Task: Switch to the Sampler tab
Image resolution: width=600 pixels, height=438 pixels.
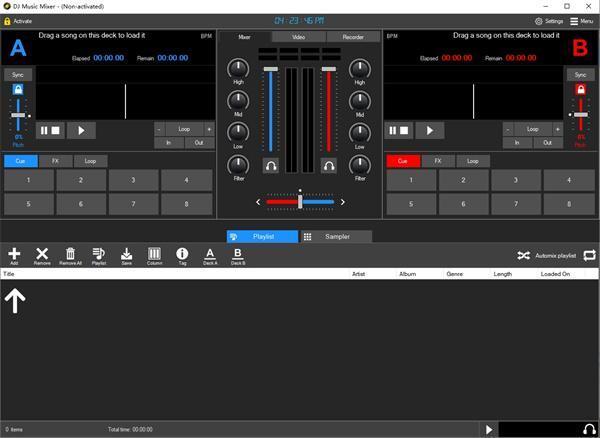Action: [336, 237]
